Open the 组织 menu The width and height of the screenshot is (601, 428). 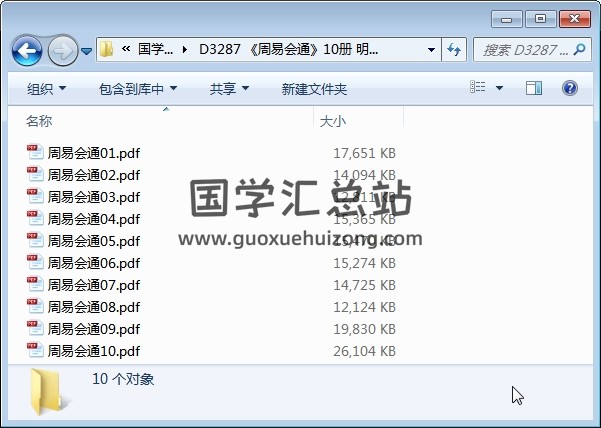point(46,89)
